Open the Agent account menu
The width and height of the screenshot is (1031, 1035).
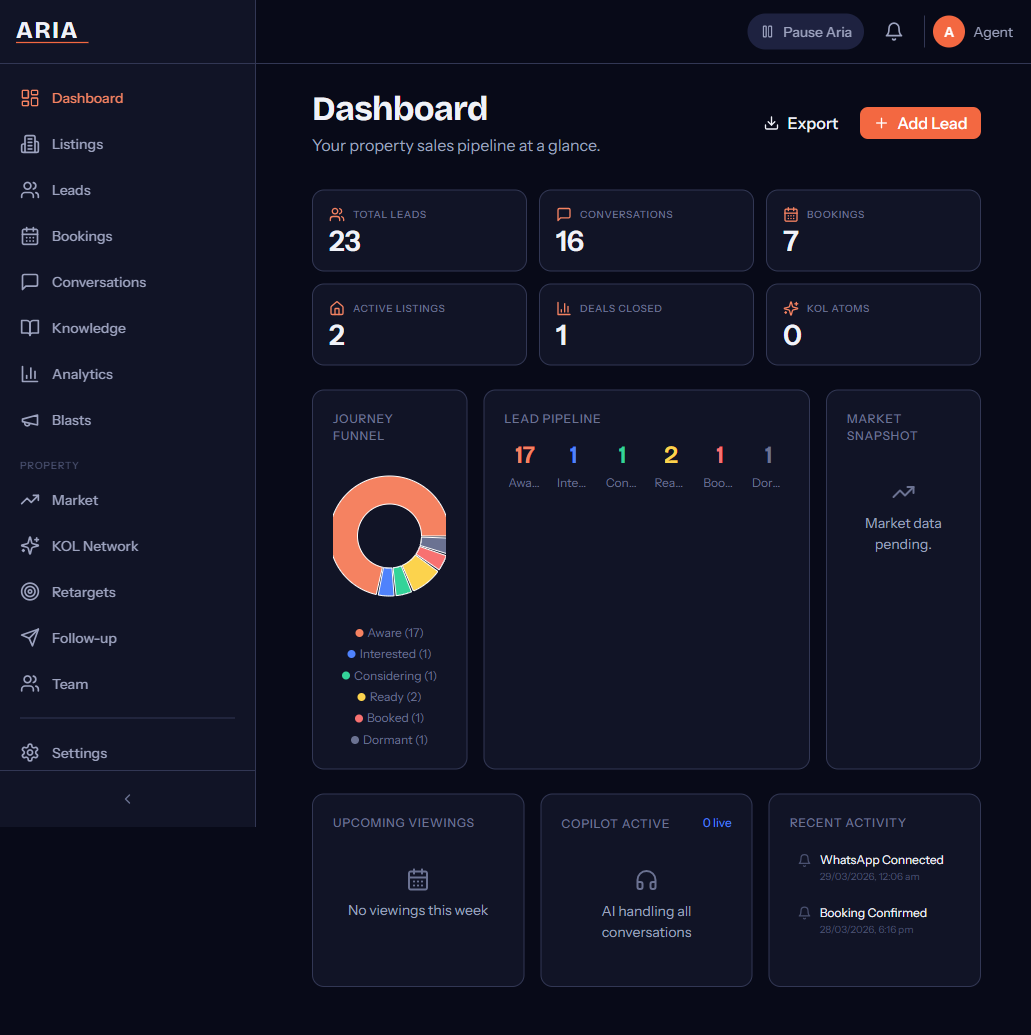coord(971,31)
